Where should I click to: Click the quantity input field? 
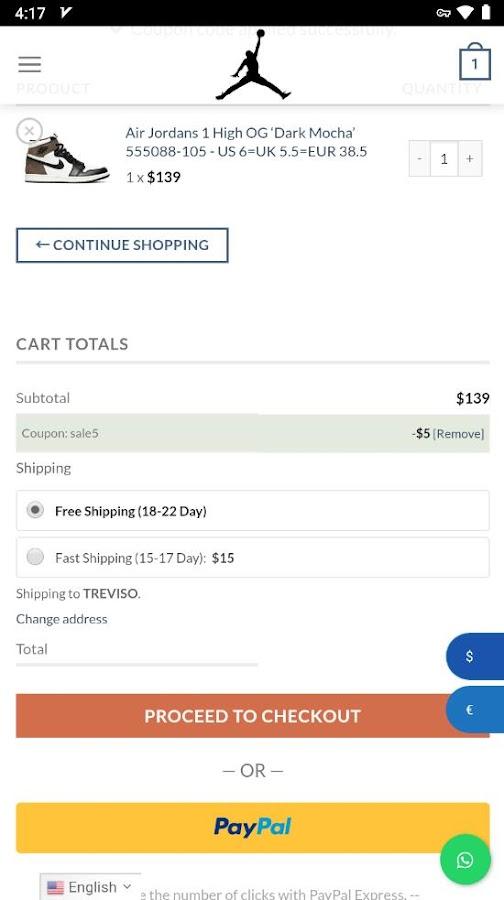[444, 158]
